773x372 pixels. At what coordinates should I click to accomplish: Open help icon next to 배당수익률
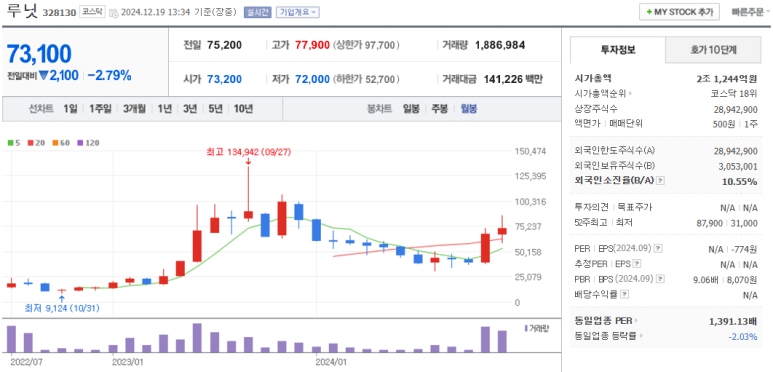pyautogui.click(x=625, y=295)
